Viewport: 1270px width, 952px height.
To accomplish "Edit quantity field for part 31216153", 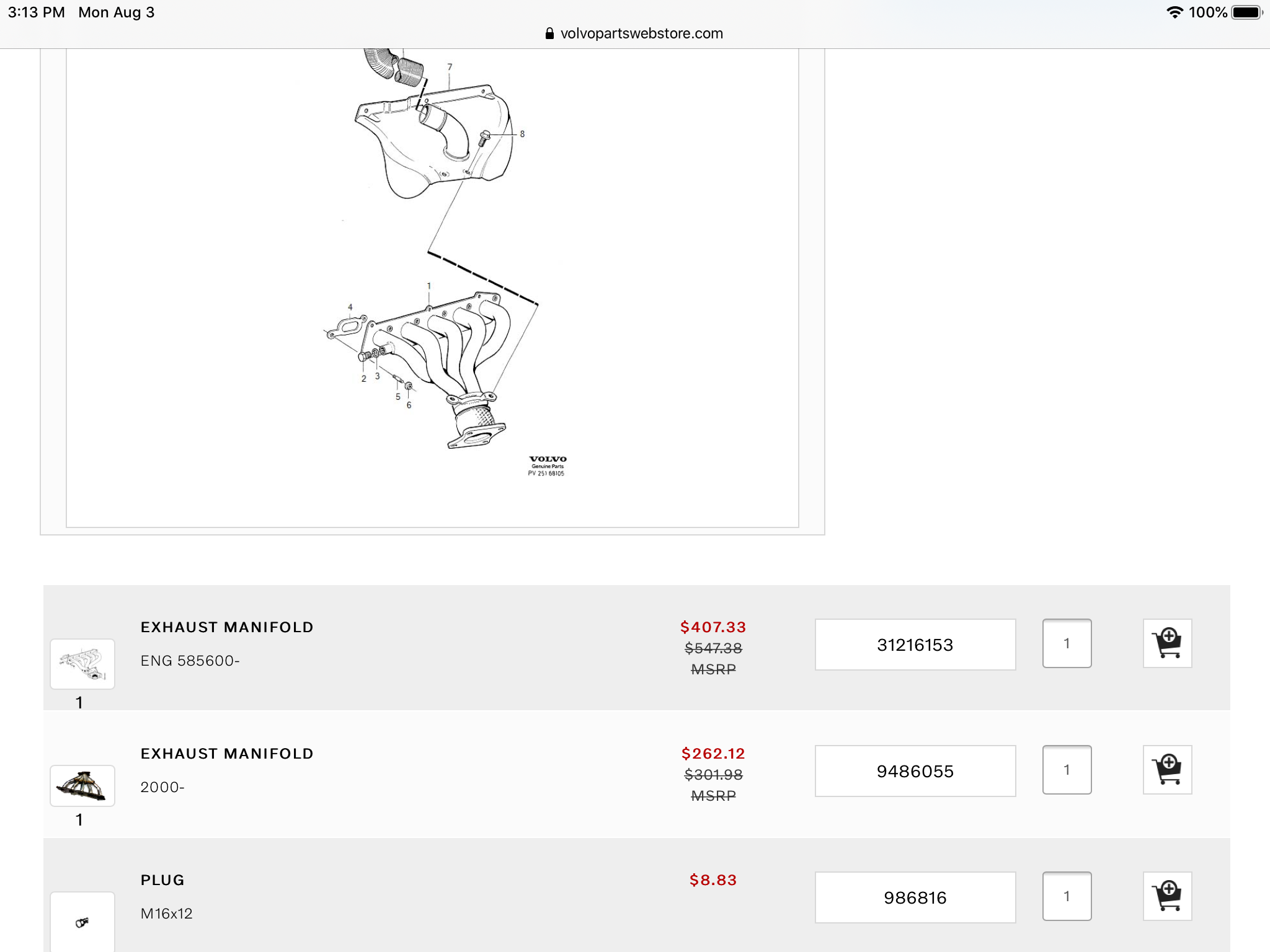I will (x=1067, y=643).
